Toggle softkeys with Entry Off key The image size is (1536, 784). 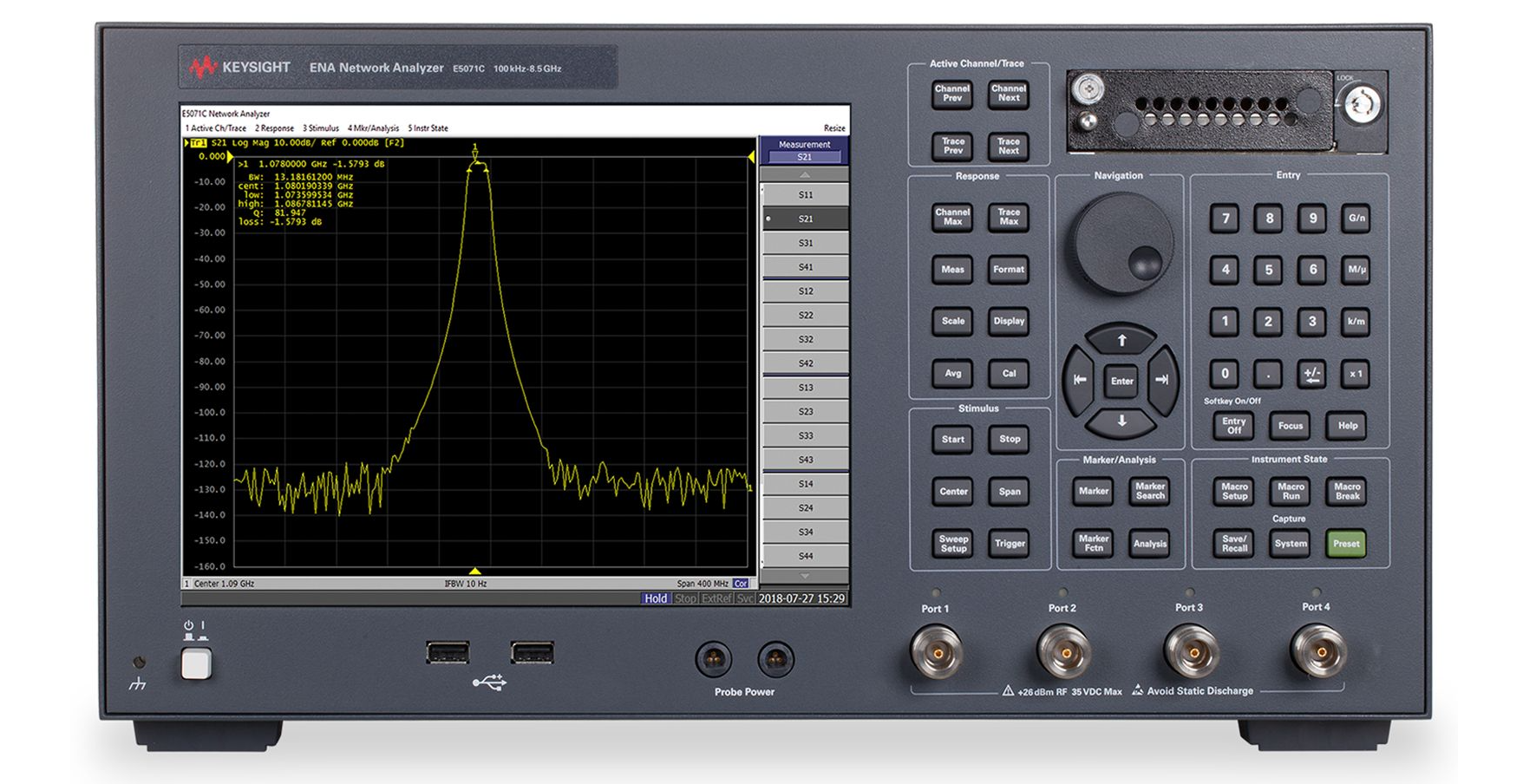(1233, 426)
